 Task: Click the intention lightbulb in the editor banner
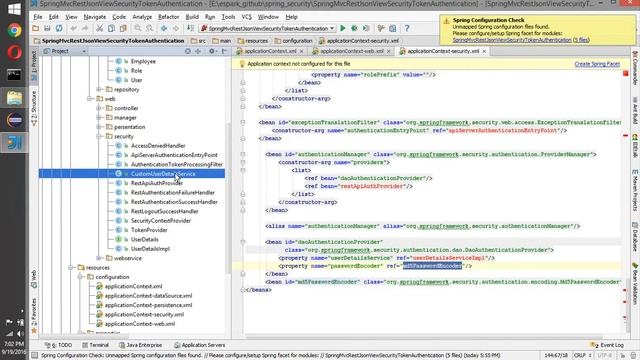click(242, 64)
